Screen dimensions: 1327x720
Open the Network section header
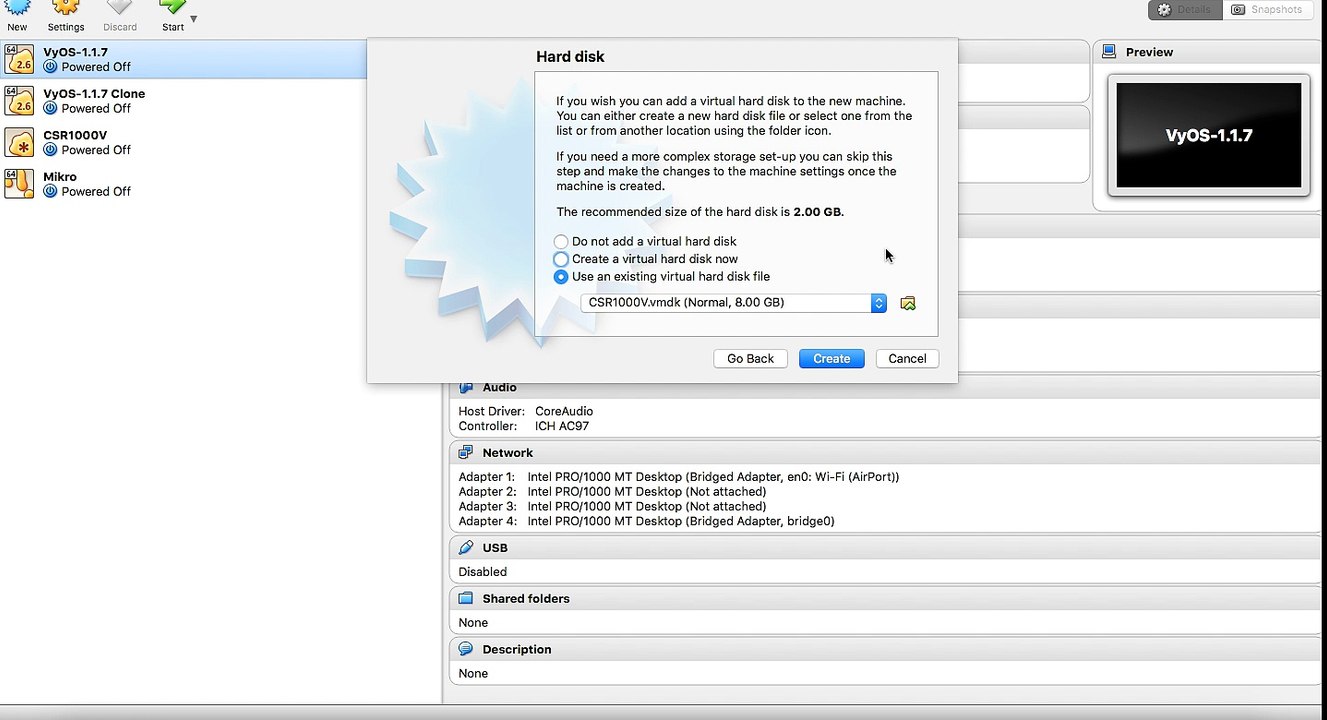(x=884, y=453)
